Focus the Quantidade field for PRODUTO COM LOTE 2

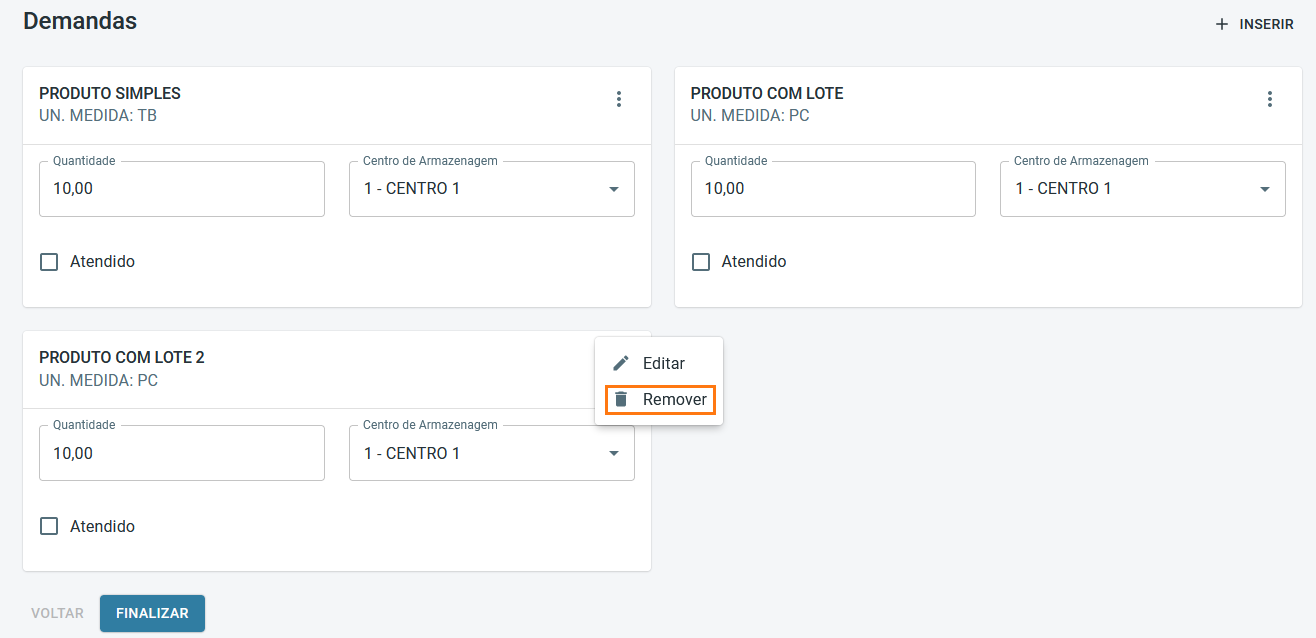(181, 454)
